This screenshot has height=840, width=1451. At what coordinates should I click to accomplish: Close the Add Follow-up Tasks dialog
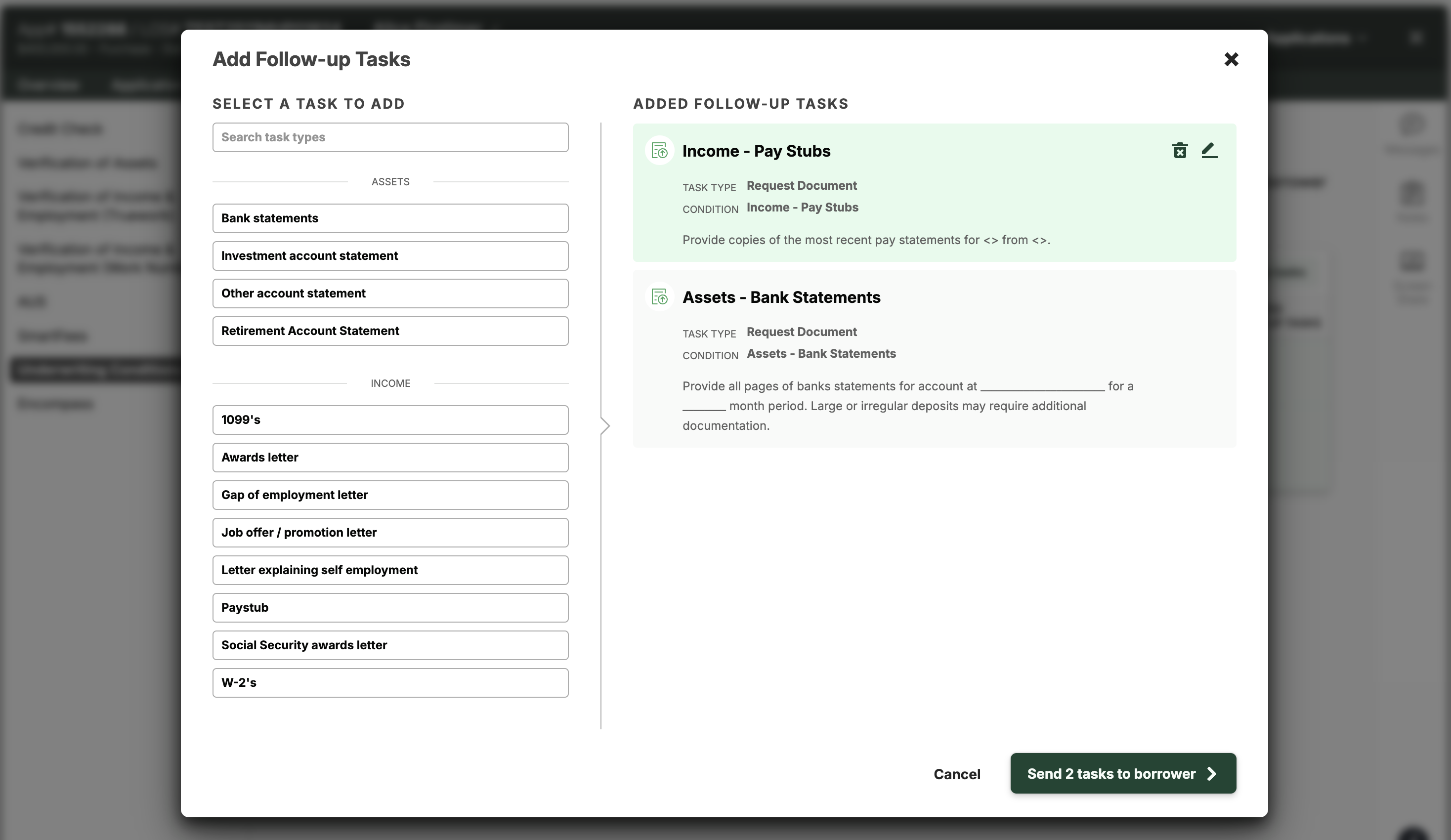pyautogui.click(x=1231, y=59)
